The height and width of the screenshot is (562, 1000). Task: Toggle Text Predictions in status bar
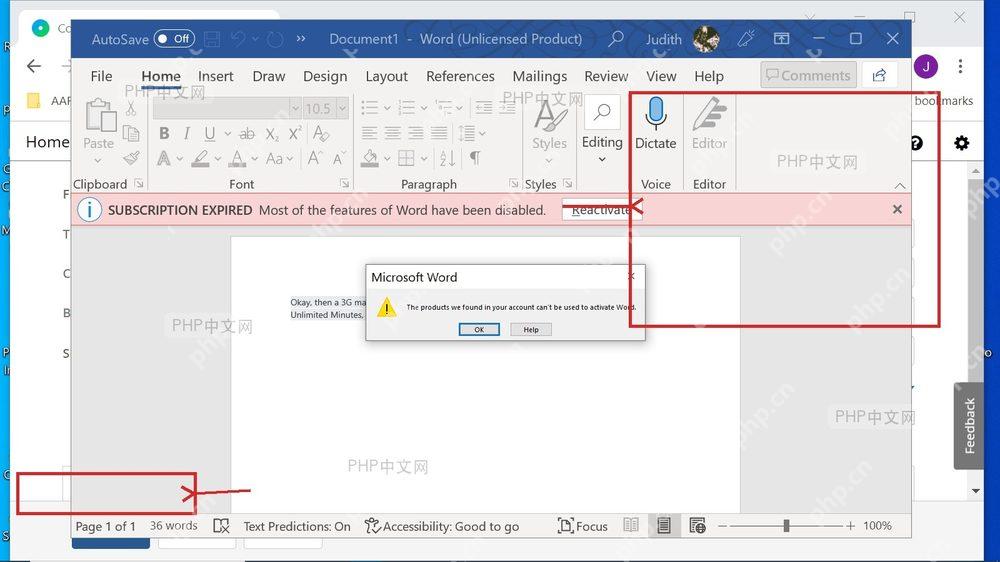click(297, 526)
